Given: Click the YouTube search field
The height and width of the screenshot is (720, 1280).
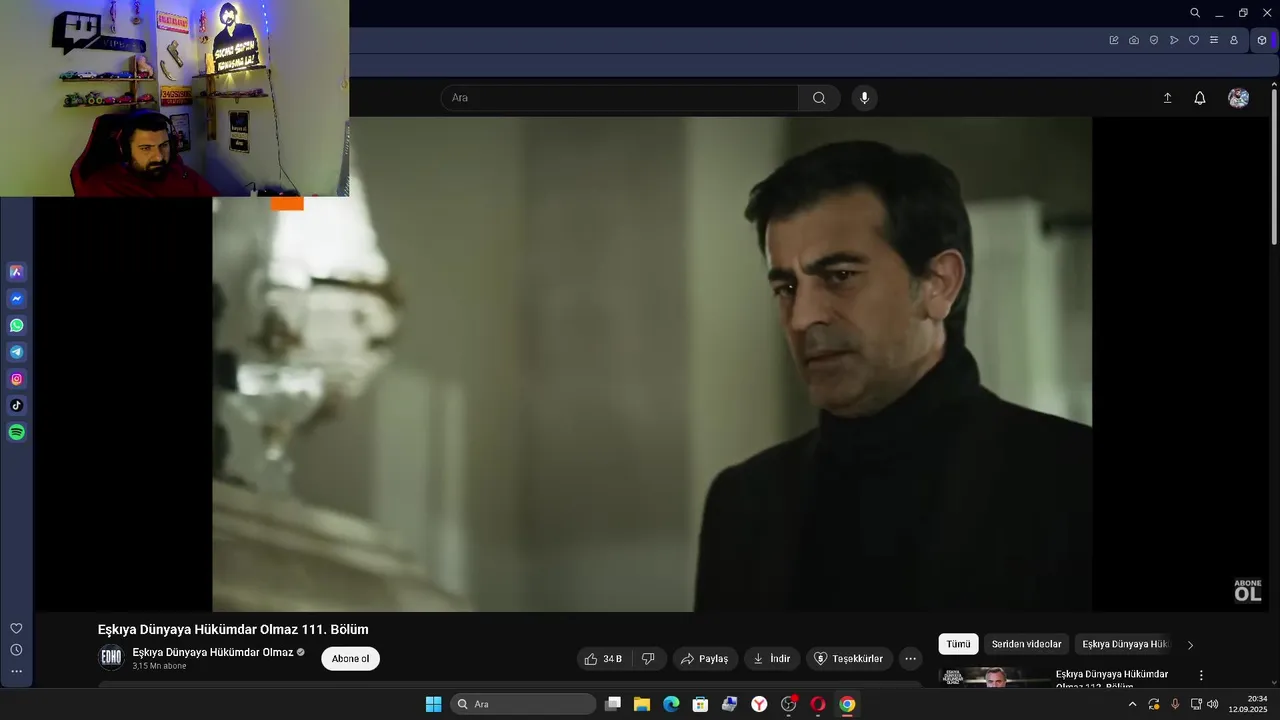Looking at the screenshot, I should tap(619, 98).
